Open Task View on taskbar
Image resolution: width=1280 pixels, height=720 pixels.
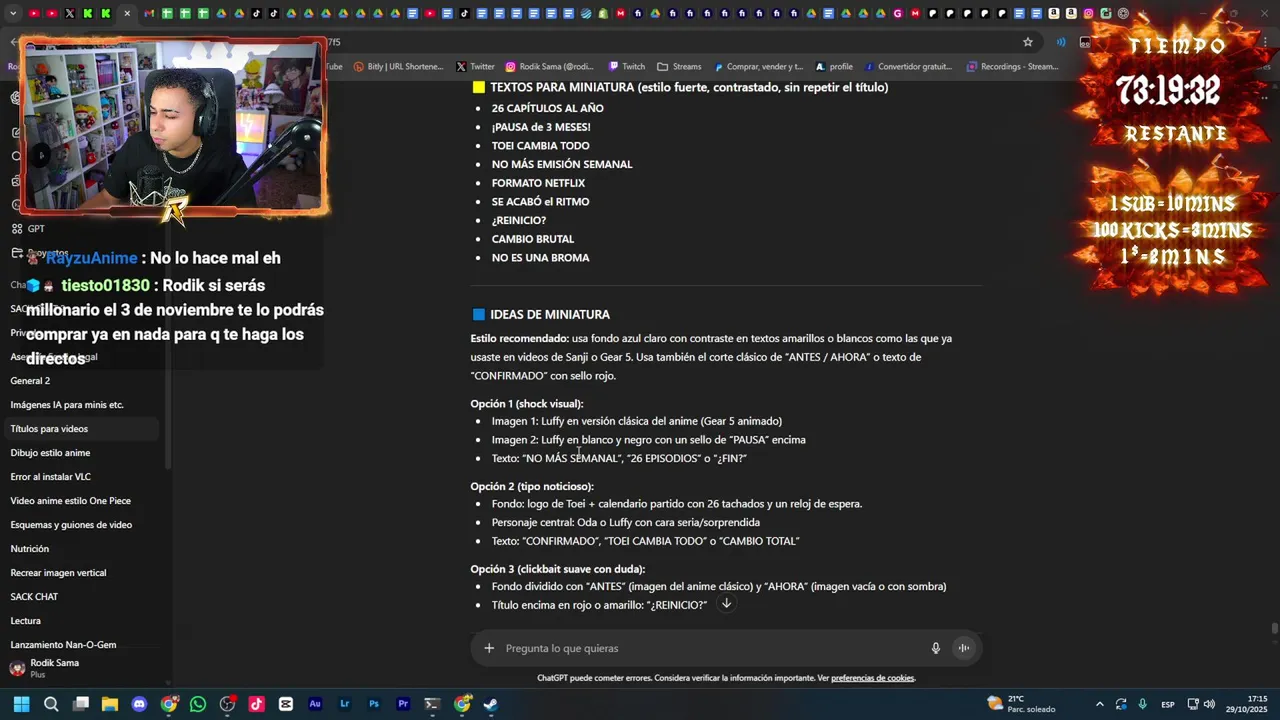(81, 704)
